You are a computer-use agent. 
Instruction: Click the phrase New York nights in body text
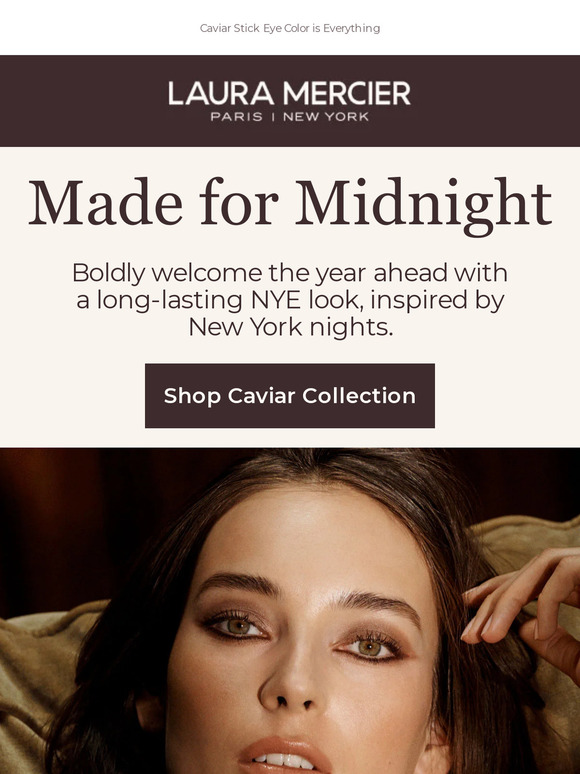click(x=290, y=327)
